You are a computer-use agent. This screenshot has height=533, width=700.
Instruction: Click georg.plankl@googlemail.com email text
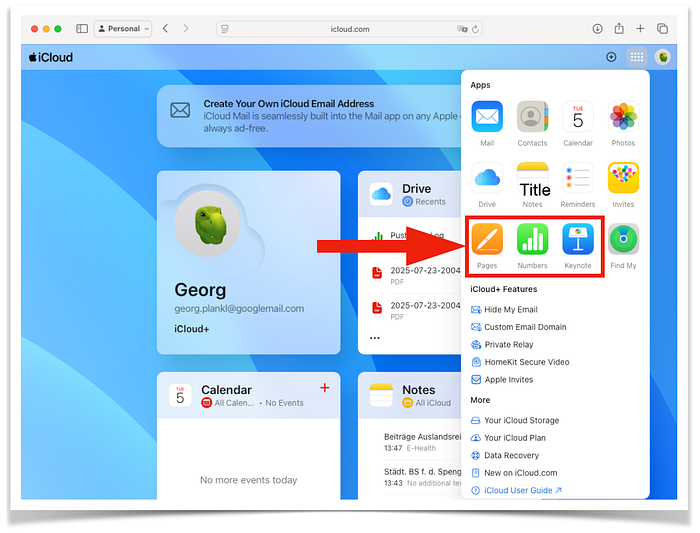[x=239, y=308]
